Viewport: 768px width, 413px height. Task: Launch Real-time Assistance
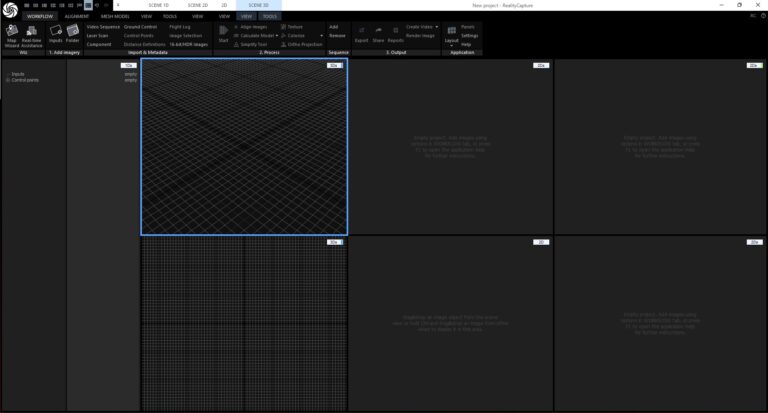[x=32, y=35]
